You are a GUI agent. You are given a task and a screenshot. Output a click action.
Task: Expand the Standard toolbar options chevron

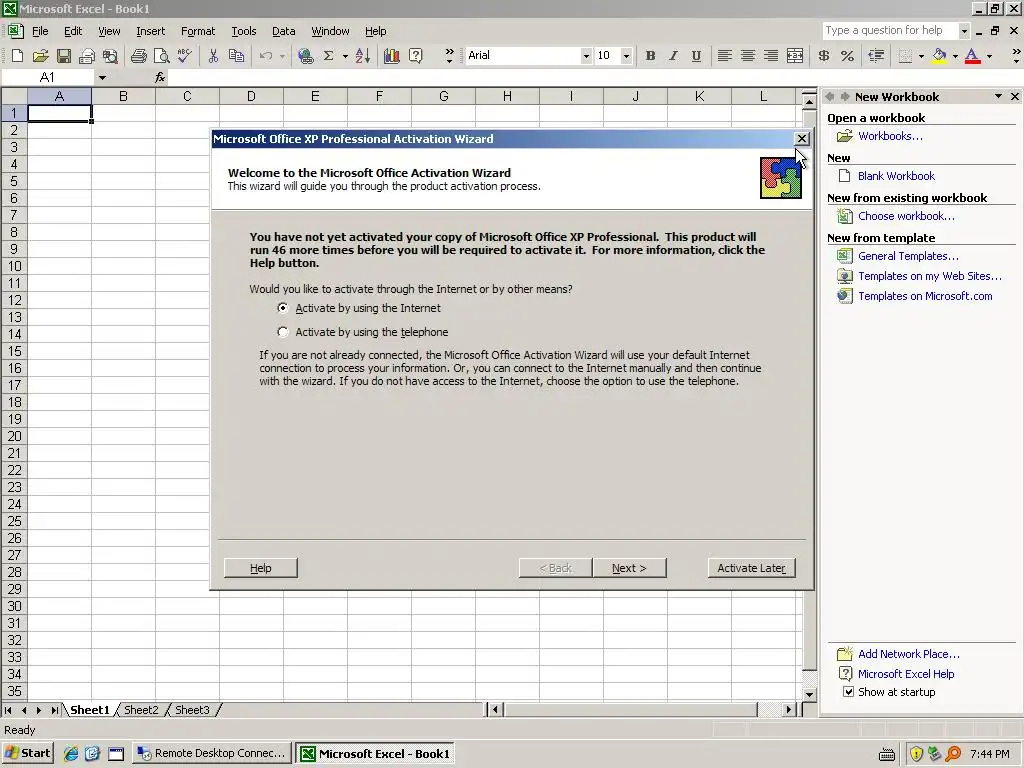click(x=449, y=56)
